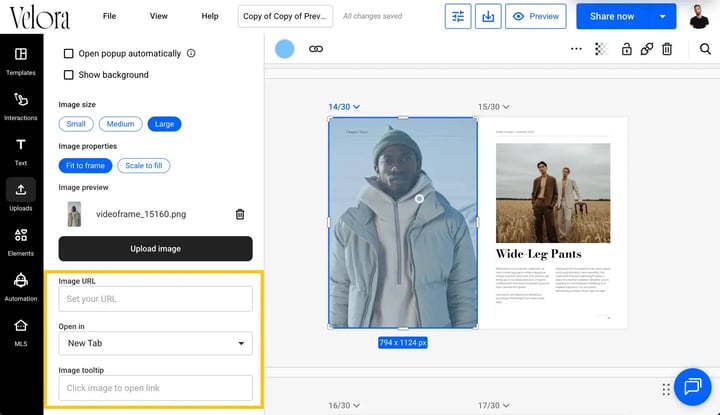Screen dimensions: 720x415
Task: Click the Wide-Leg Pants heading
Action: click(x=539, y=254)
